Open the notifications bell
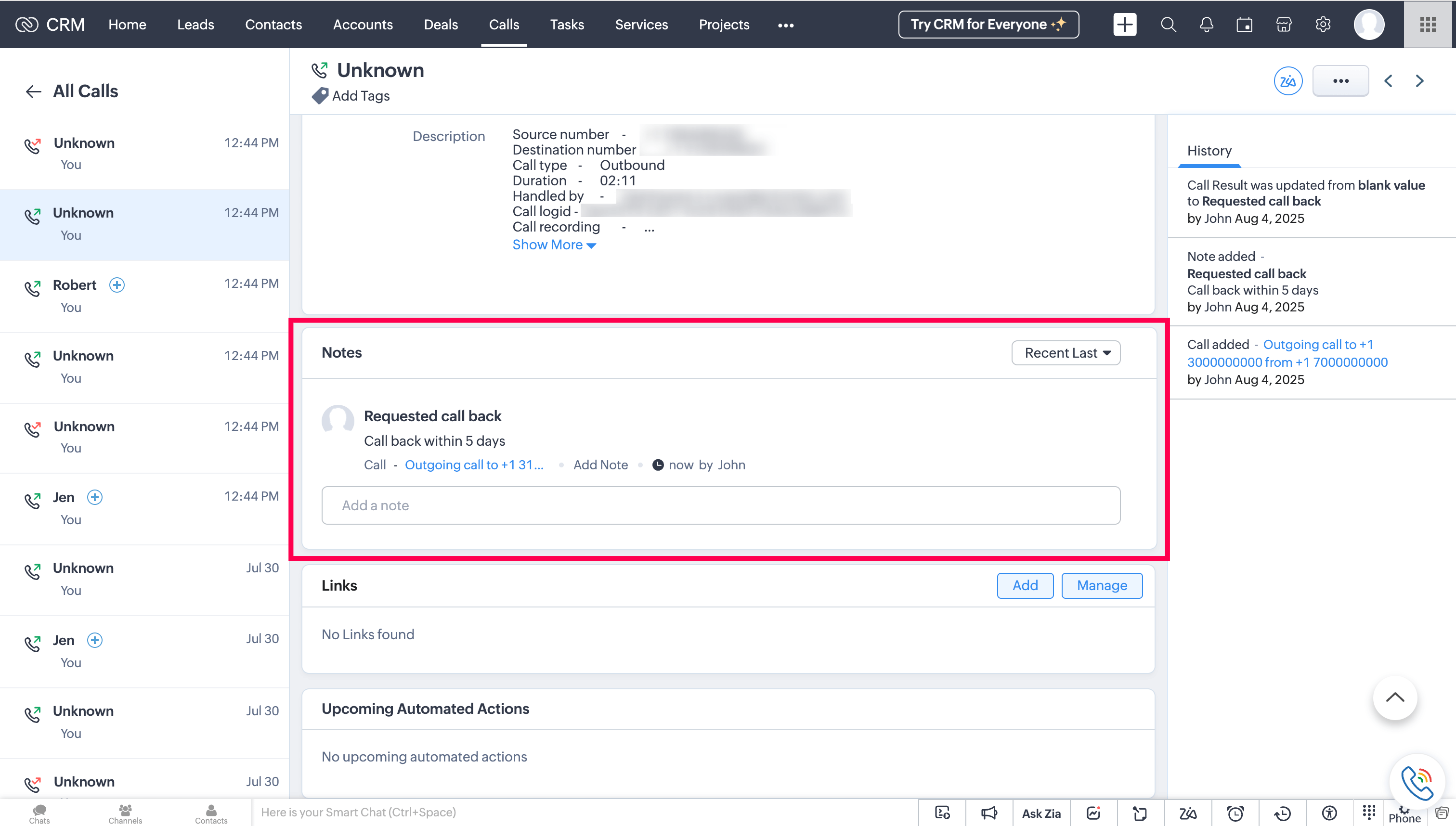 (1206, 25)
